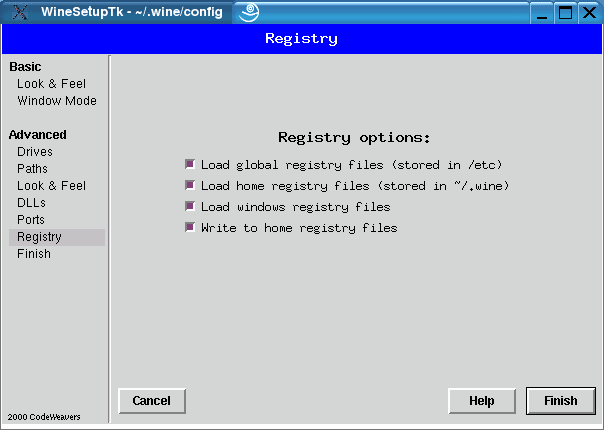Click the Finish button at bottom right
Viewport: 604px width, 430px height.
[560, 401]
